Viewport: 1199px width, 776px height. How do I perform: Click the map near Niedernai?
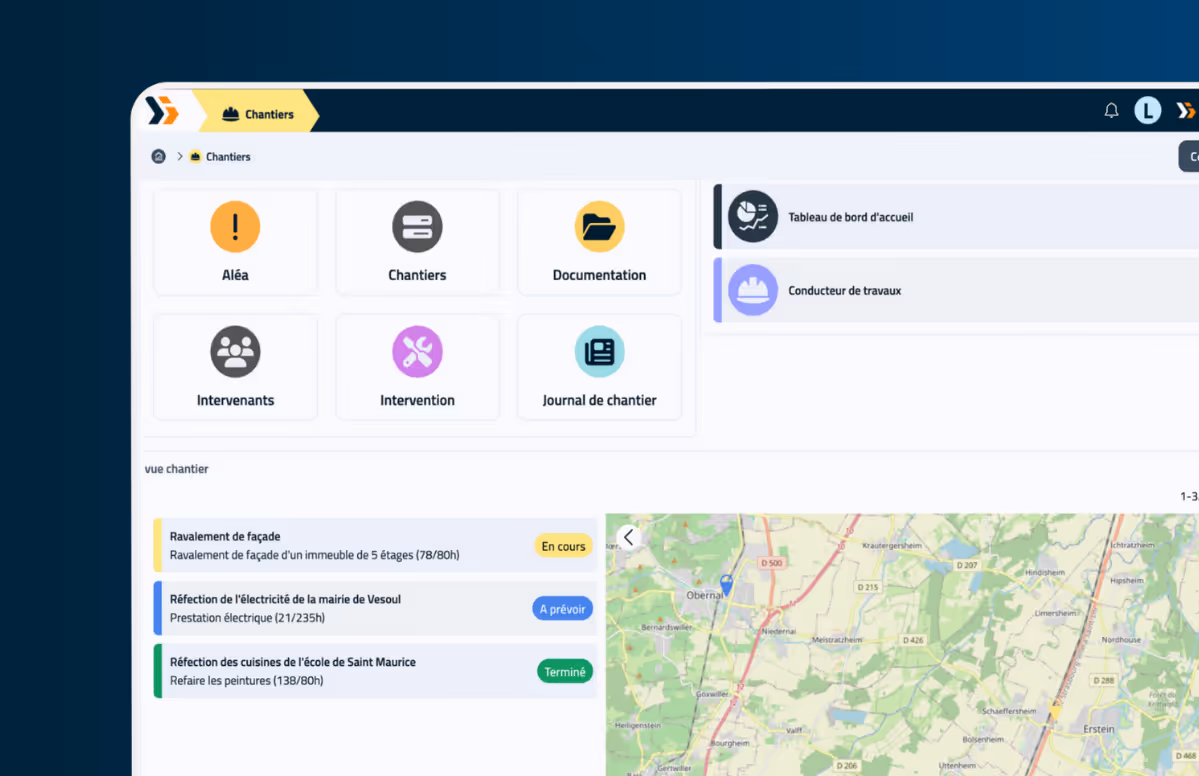pyautogui.click(x=778, y=632)
